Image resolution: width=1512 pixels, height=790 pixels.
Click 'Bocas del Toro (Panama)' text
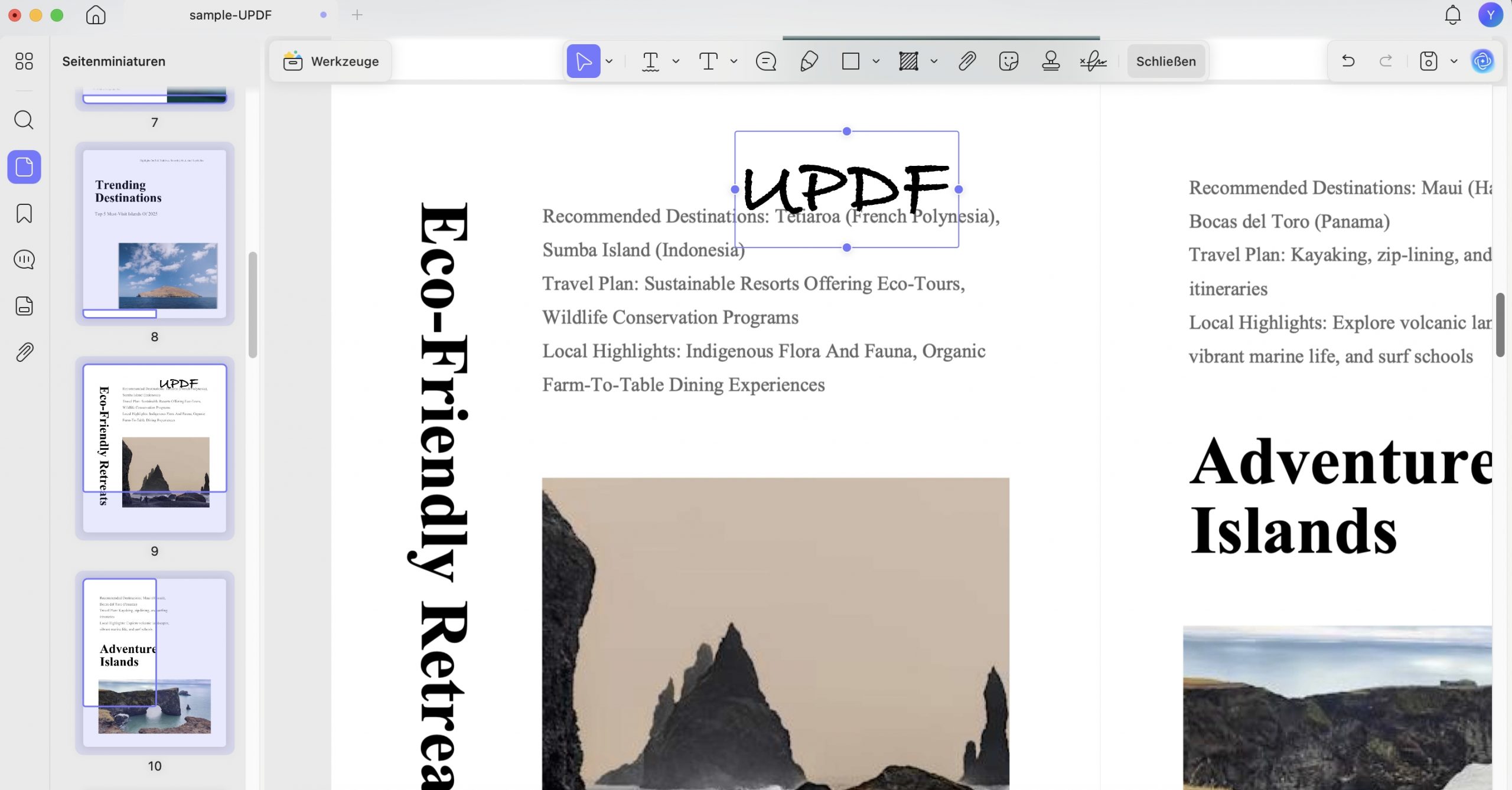pos(1289,221)
